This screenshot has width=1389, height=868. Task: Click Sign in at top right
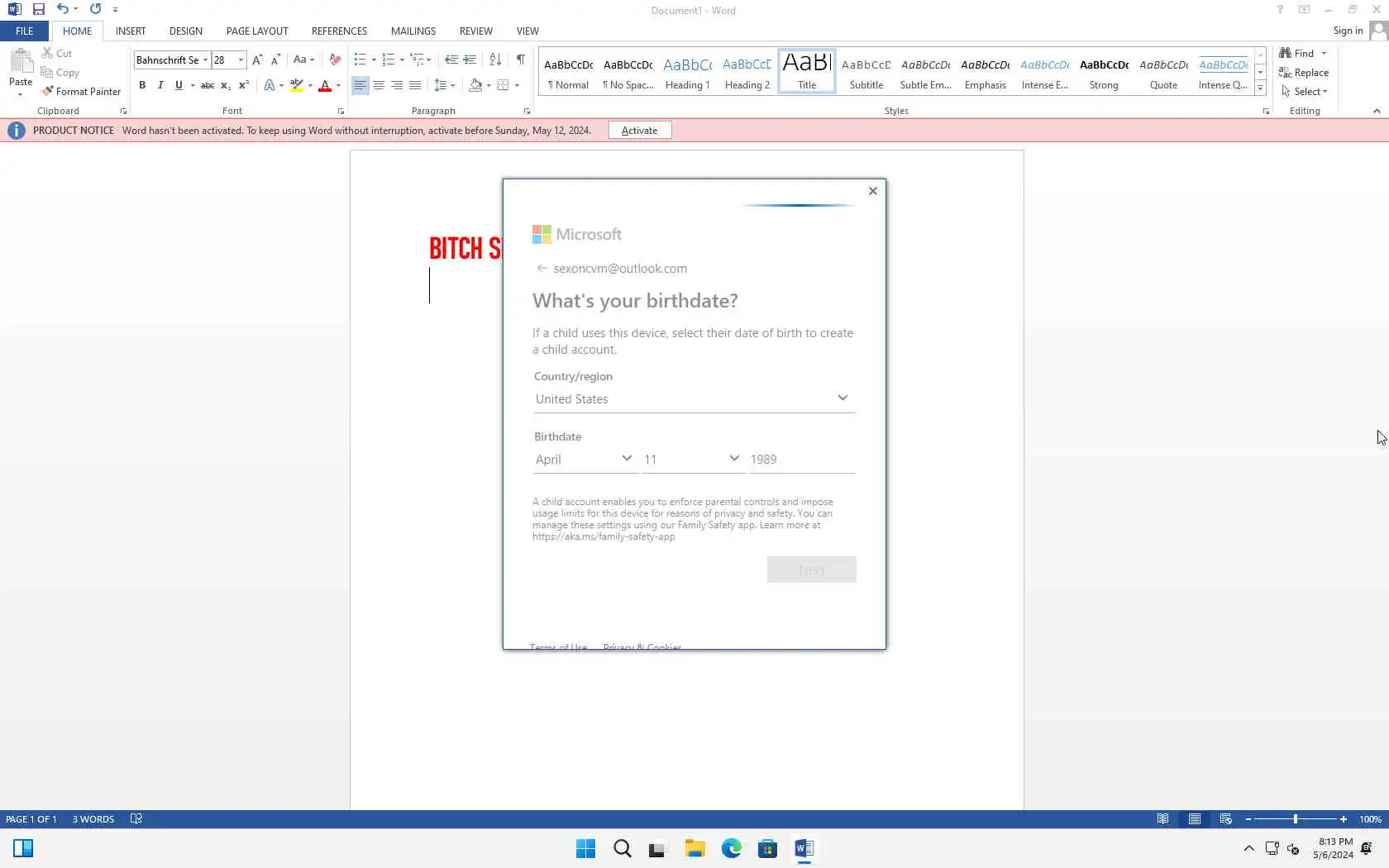click(1348, 31)
